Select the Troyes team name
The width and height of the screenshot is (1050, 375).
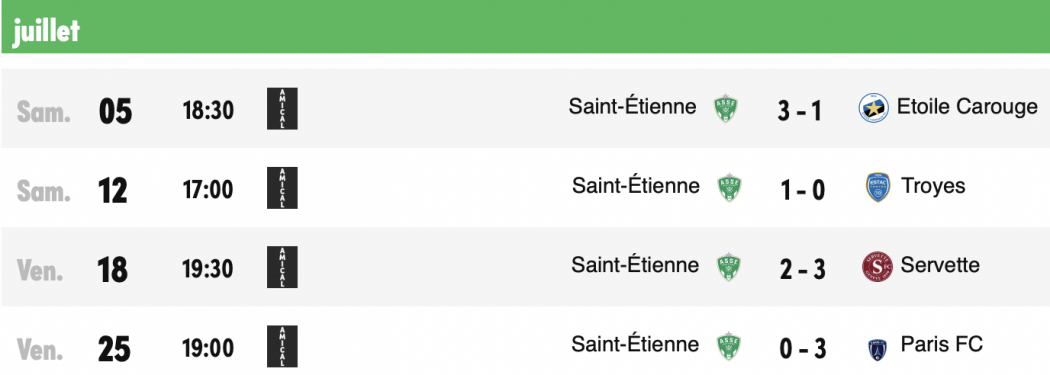click(x=933, y=185)
